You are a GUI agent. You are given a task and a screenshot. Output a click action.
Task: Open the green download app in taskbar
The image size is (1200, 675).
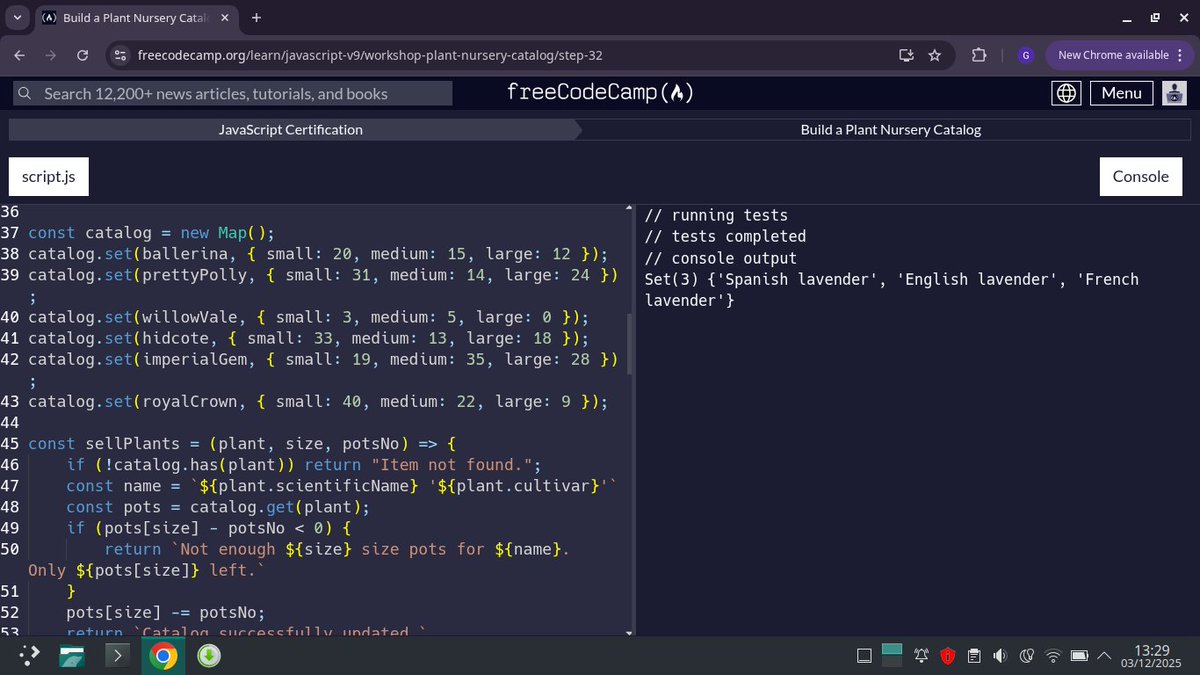click(x=208, y=656)
